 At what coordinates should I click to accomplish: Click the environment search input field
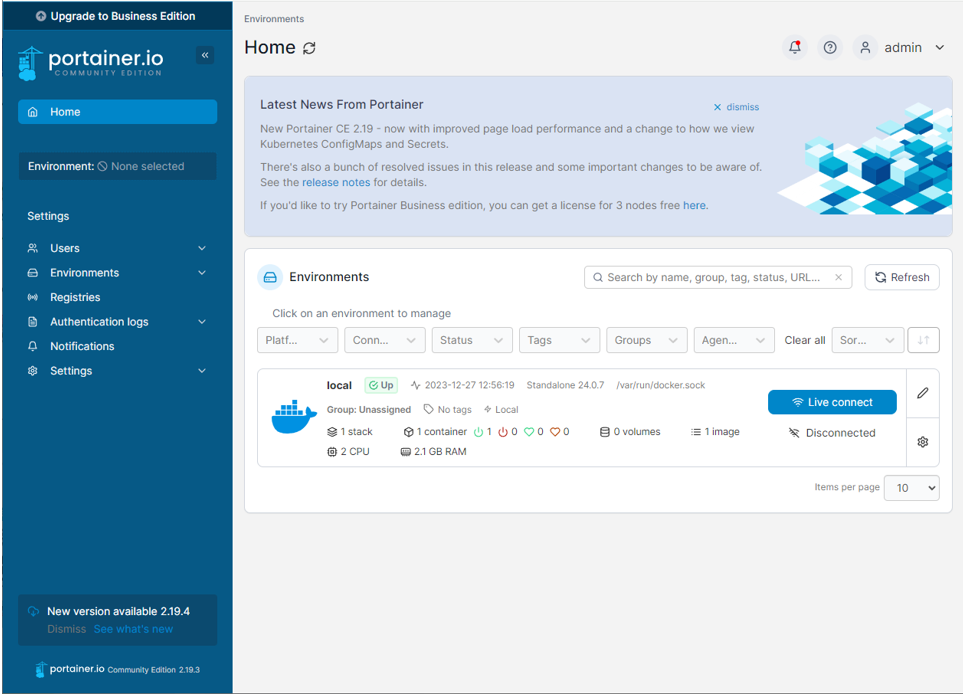pos(715,277)
